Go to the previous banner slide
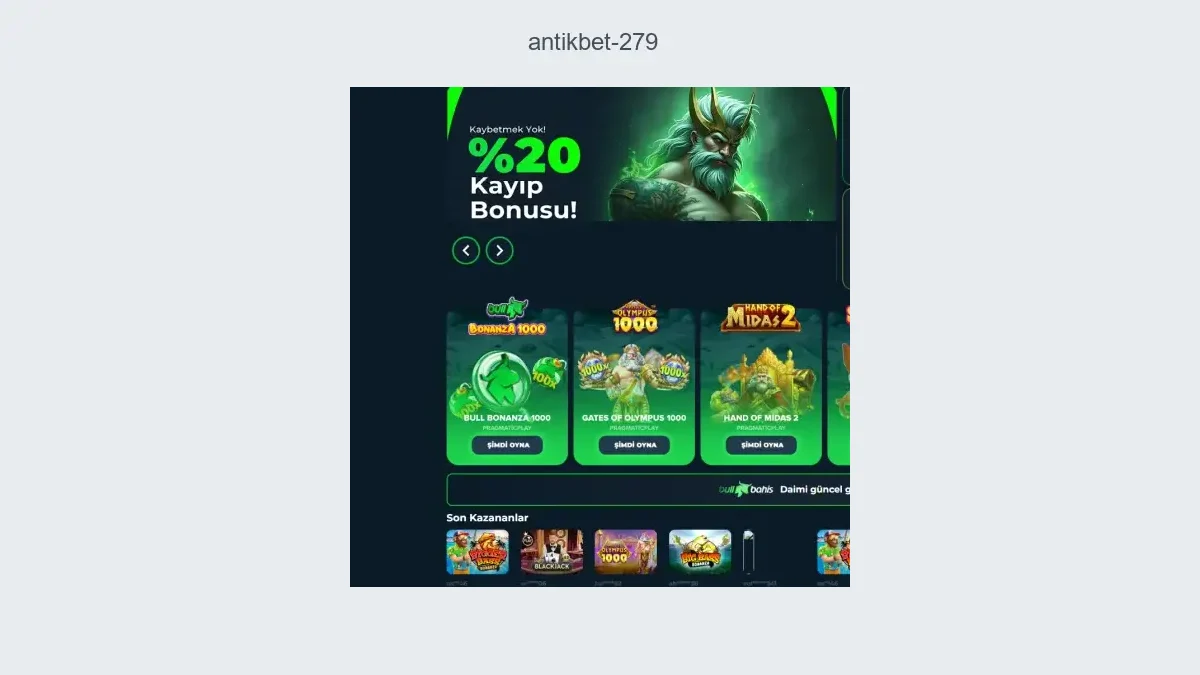The image size is (1200, 675). pyautogui.click(x=466, y=250)
